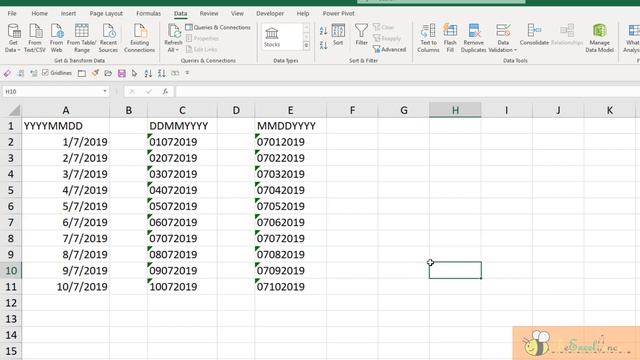Switch to the Insert tab
The image size is (640, 360).
[68, 13]
